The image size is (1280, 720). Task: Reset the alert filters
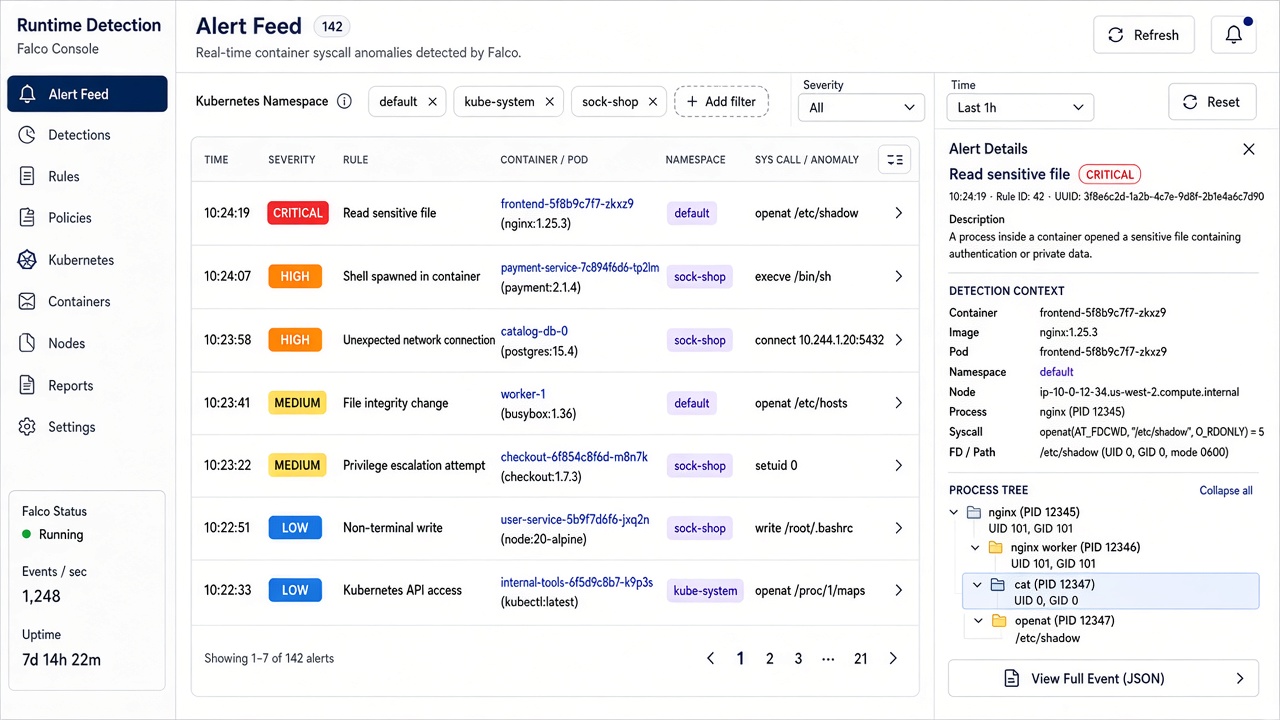click(1212, 102)
